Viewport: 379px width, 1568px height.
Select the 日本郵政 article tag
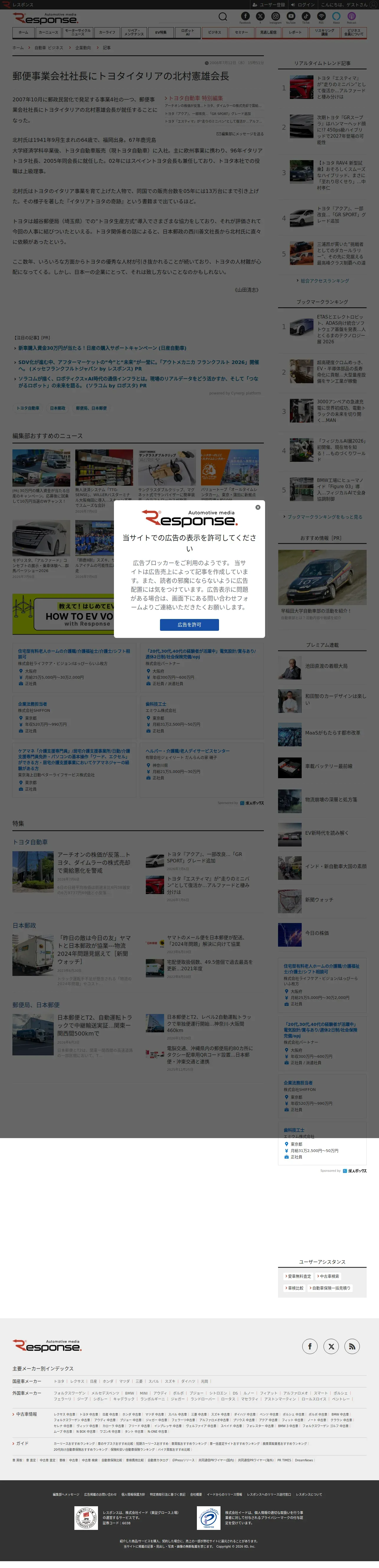(57, 408)
